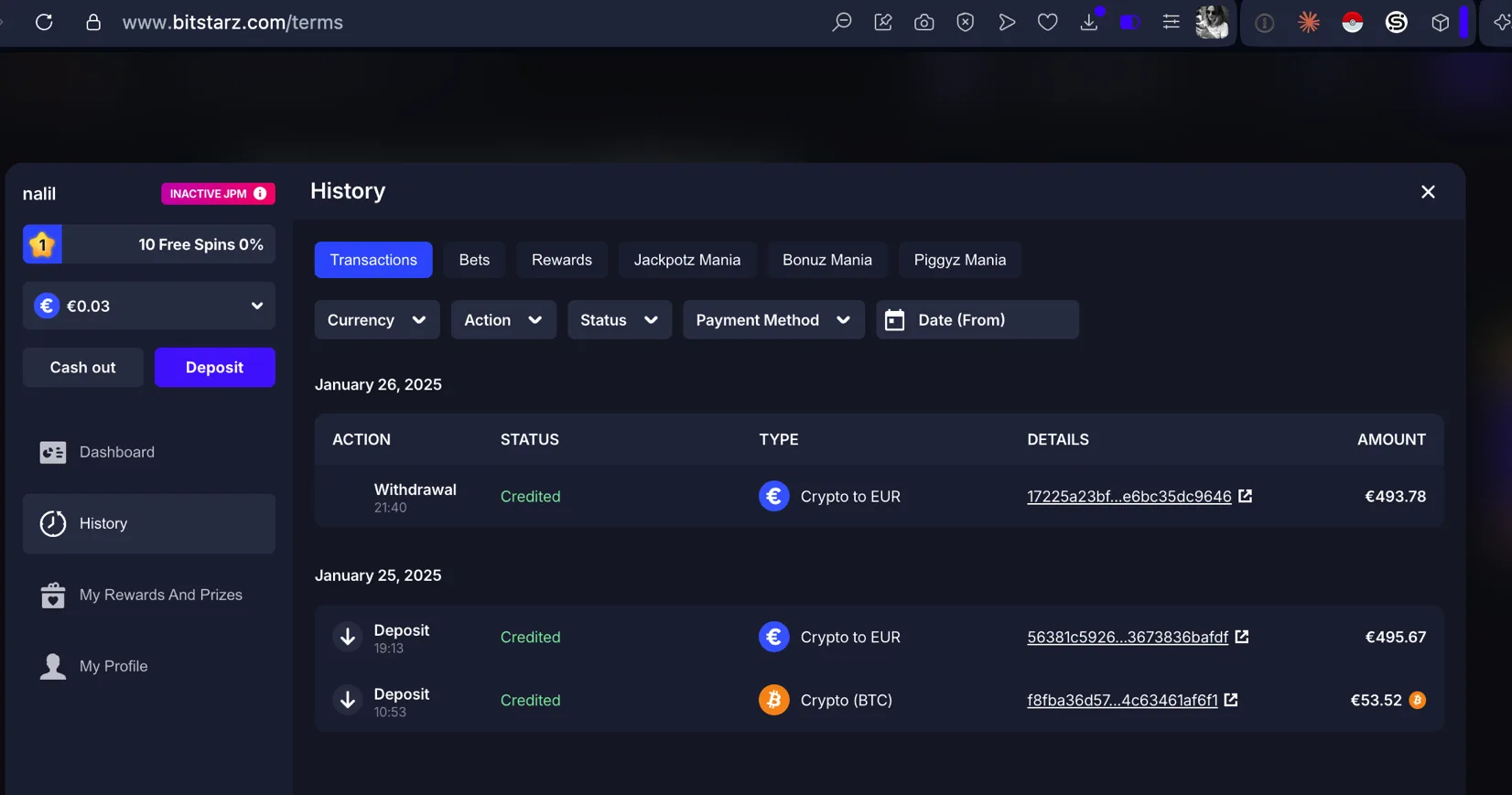Image resolution: width=1512 pixels, height=795 pixels.
Task: Click the euro currency icon in balance
Action: pos(47,306)
